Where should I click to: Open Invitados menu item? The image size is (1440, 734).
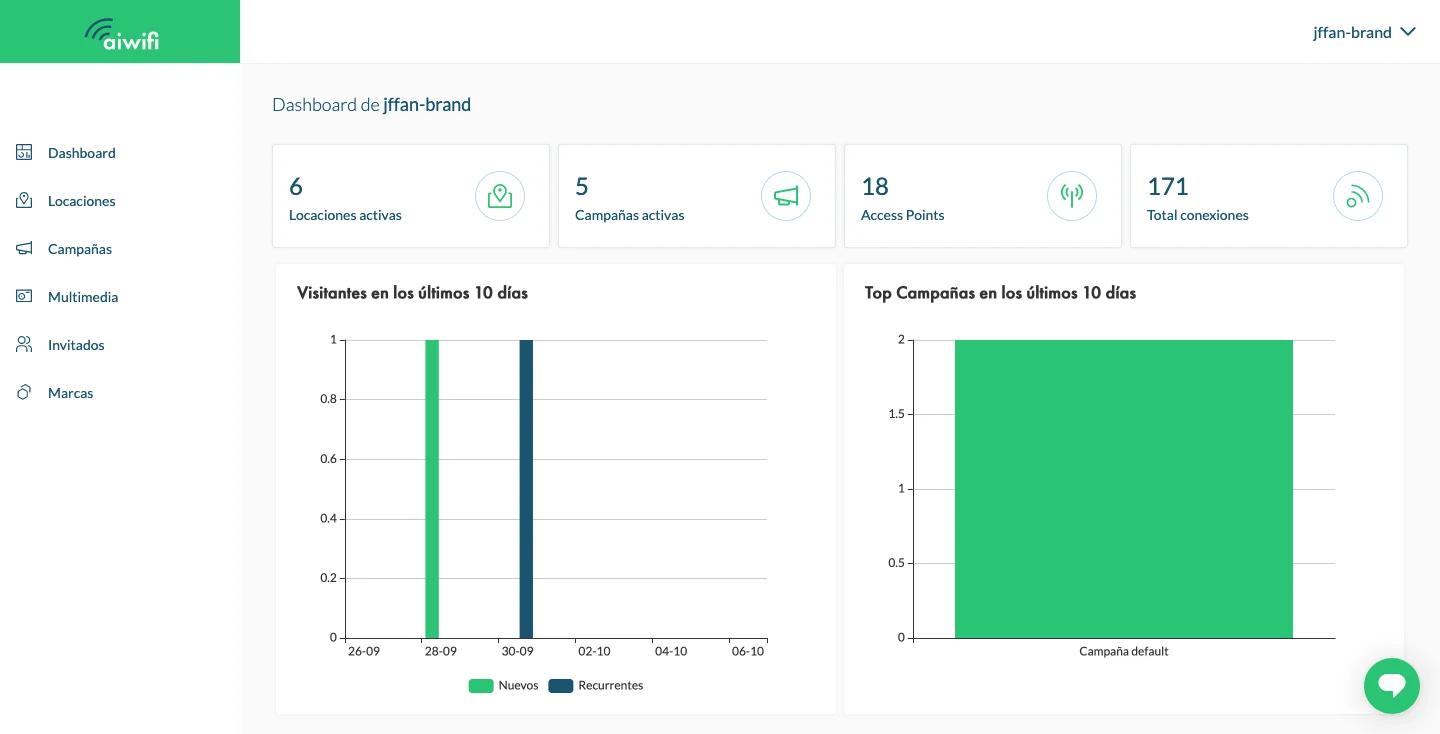click(76, 345)
